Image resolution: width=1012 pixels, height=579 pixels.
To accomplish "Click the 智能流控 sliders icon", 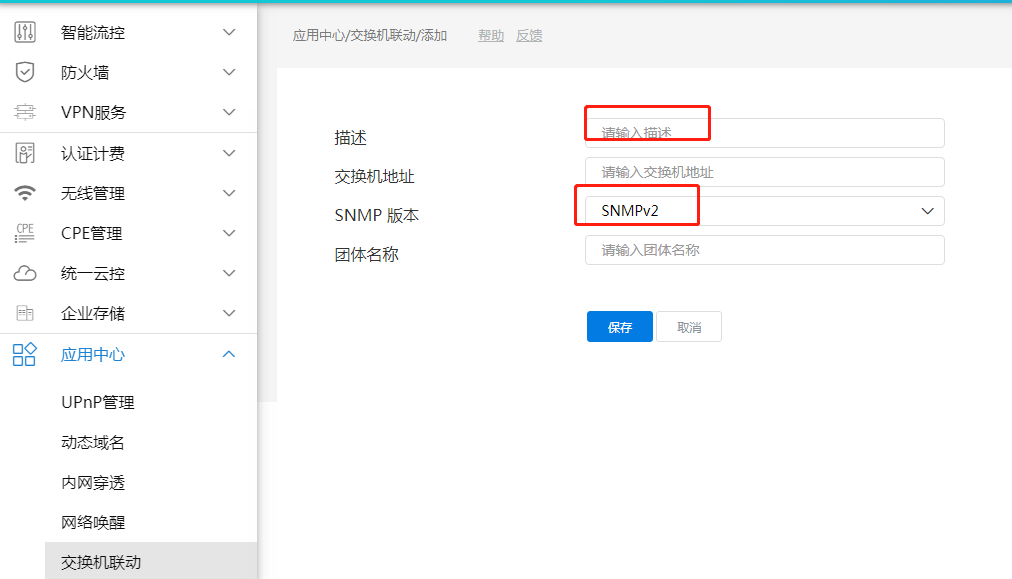I will (25, 32).
